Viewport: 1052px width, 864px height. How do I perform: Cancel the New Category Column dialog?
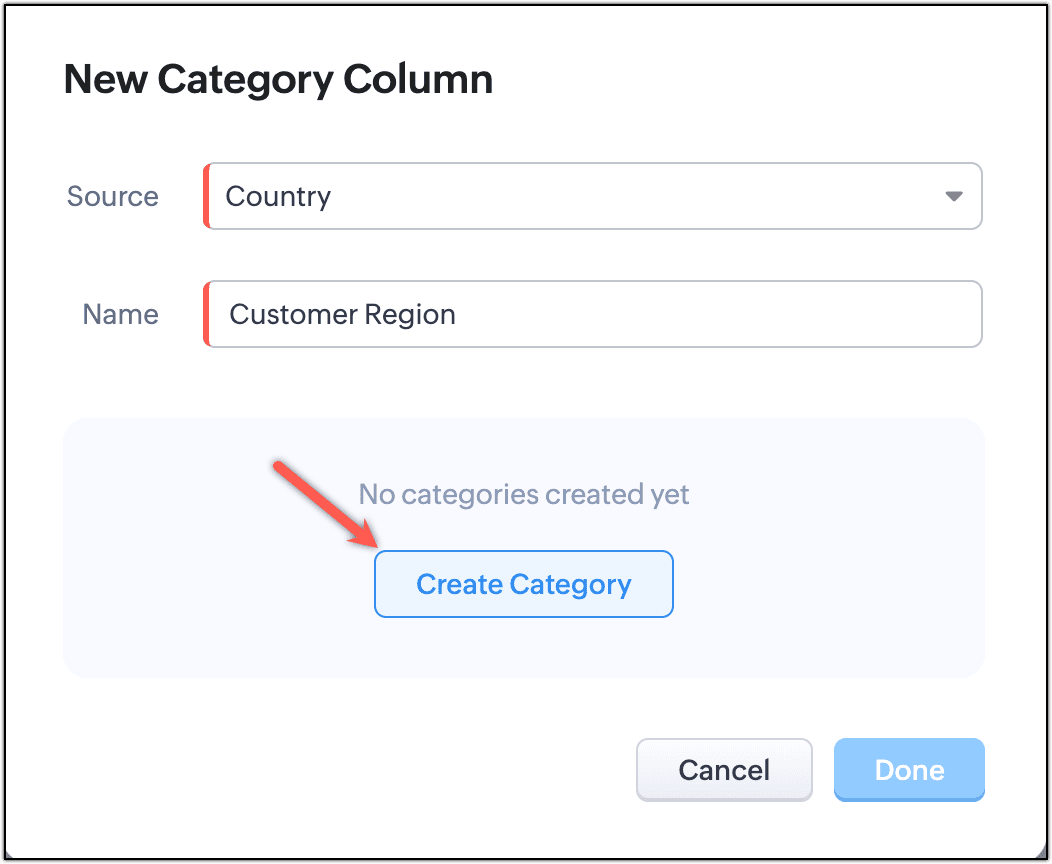tap(724, 769)
